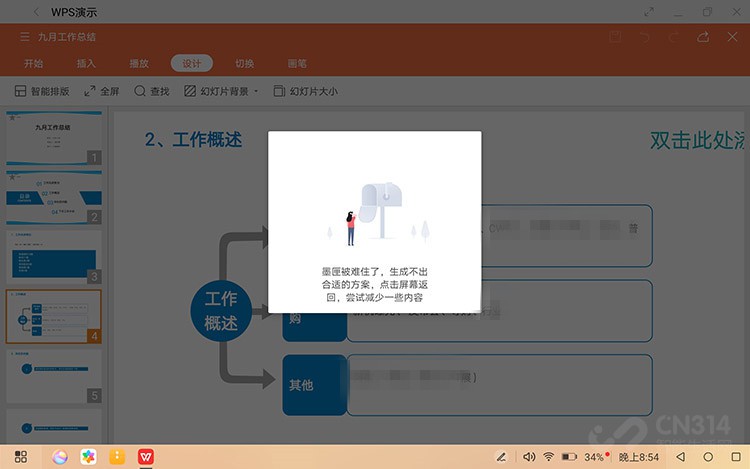Enter full-screen window mode from the title bar

tap(649, 12)
